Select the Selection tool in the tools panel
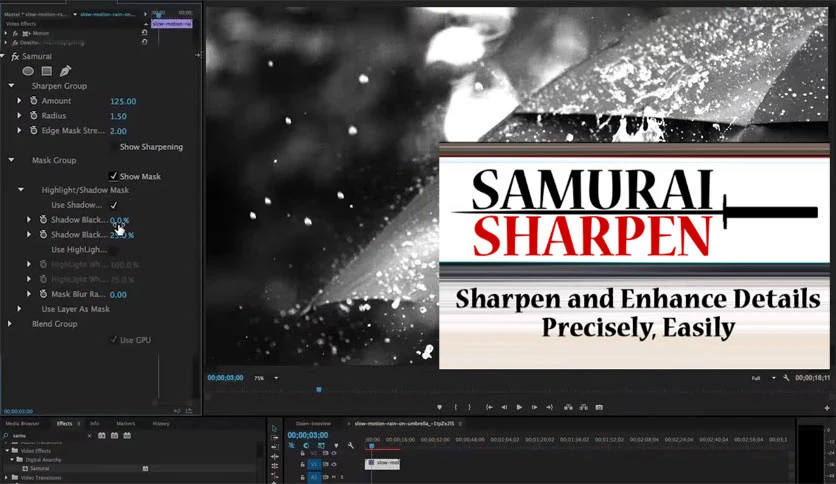 pos(274,428)
